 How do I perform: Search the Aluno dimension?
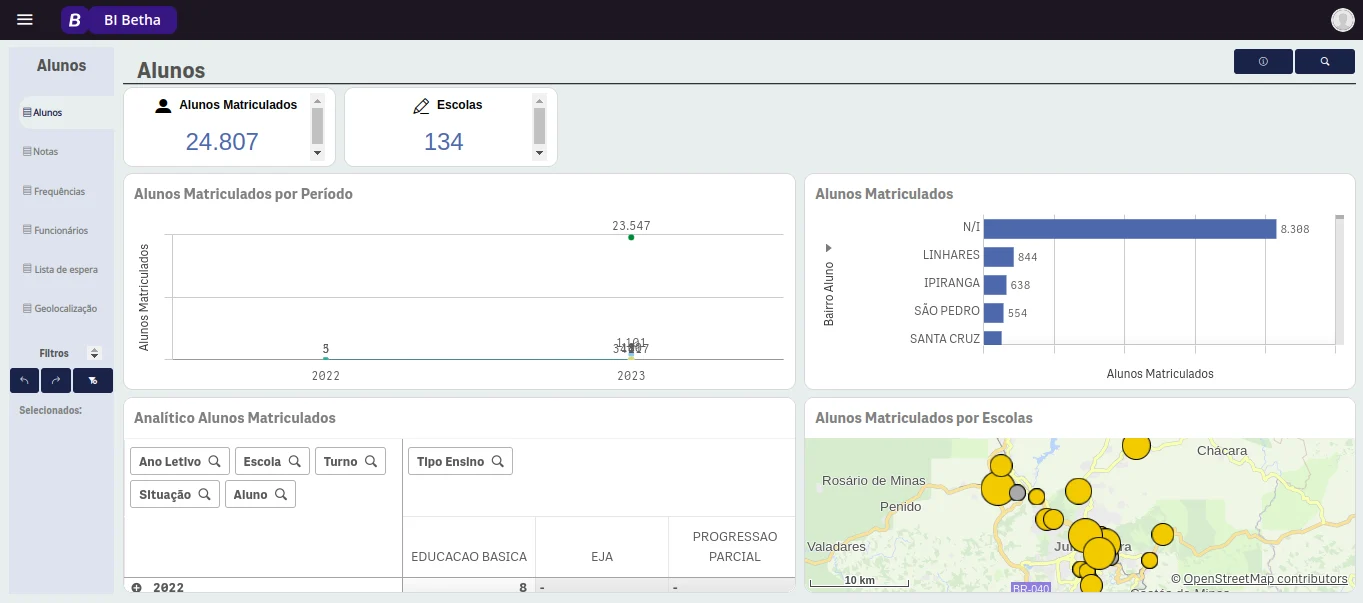260,494
